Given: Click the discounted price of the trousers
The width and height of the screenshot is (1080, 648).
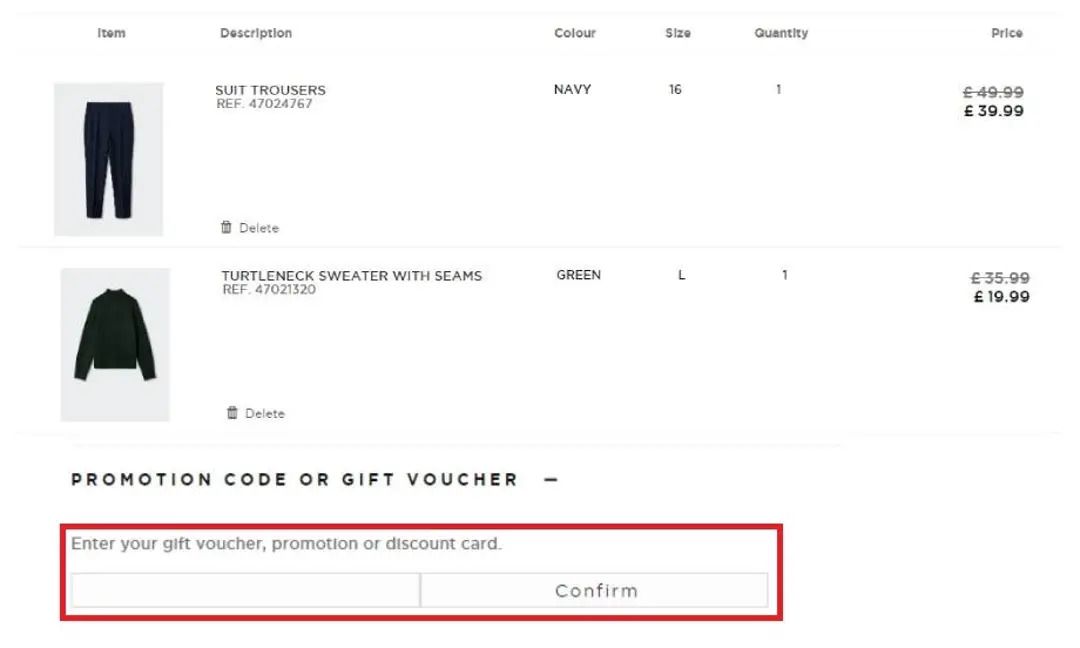Looking at the screenshot, I should click(994, 111).
